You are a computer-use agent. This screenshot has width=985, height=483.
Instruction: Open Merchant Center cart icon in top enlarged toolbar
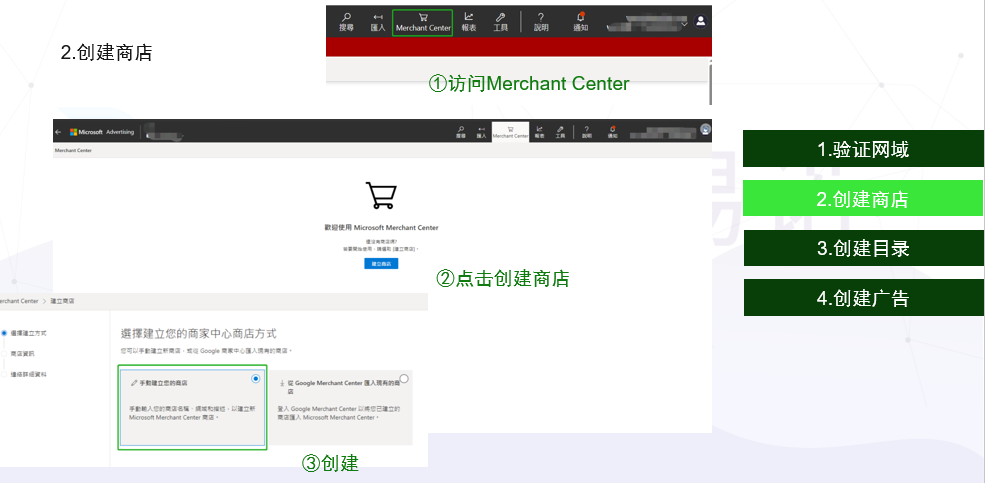coord(423,22)
